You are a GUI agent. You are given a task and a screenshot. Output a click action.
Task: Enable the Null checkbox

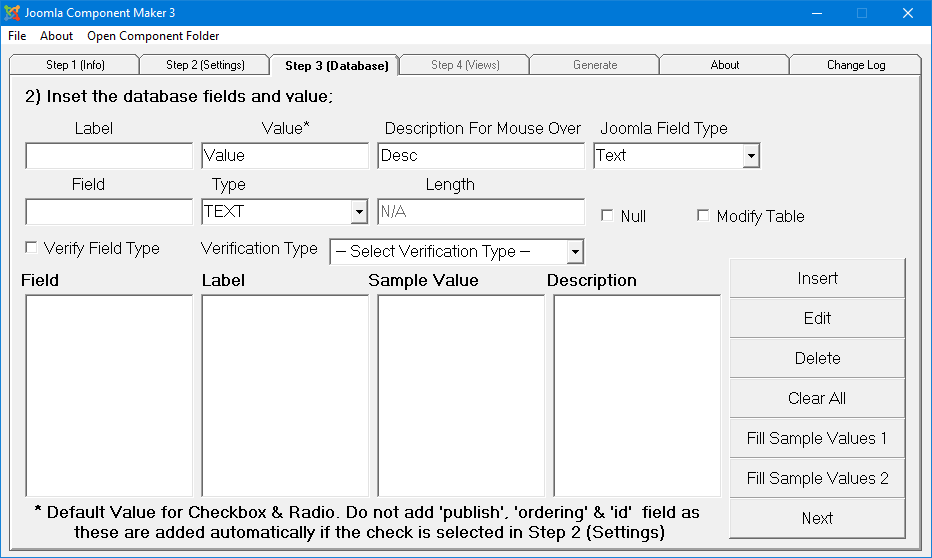(x=607, y=215)
